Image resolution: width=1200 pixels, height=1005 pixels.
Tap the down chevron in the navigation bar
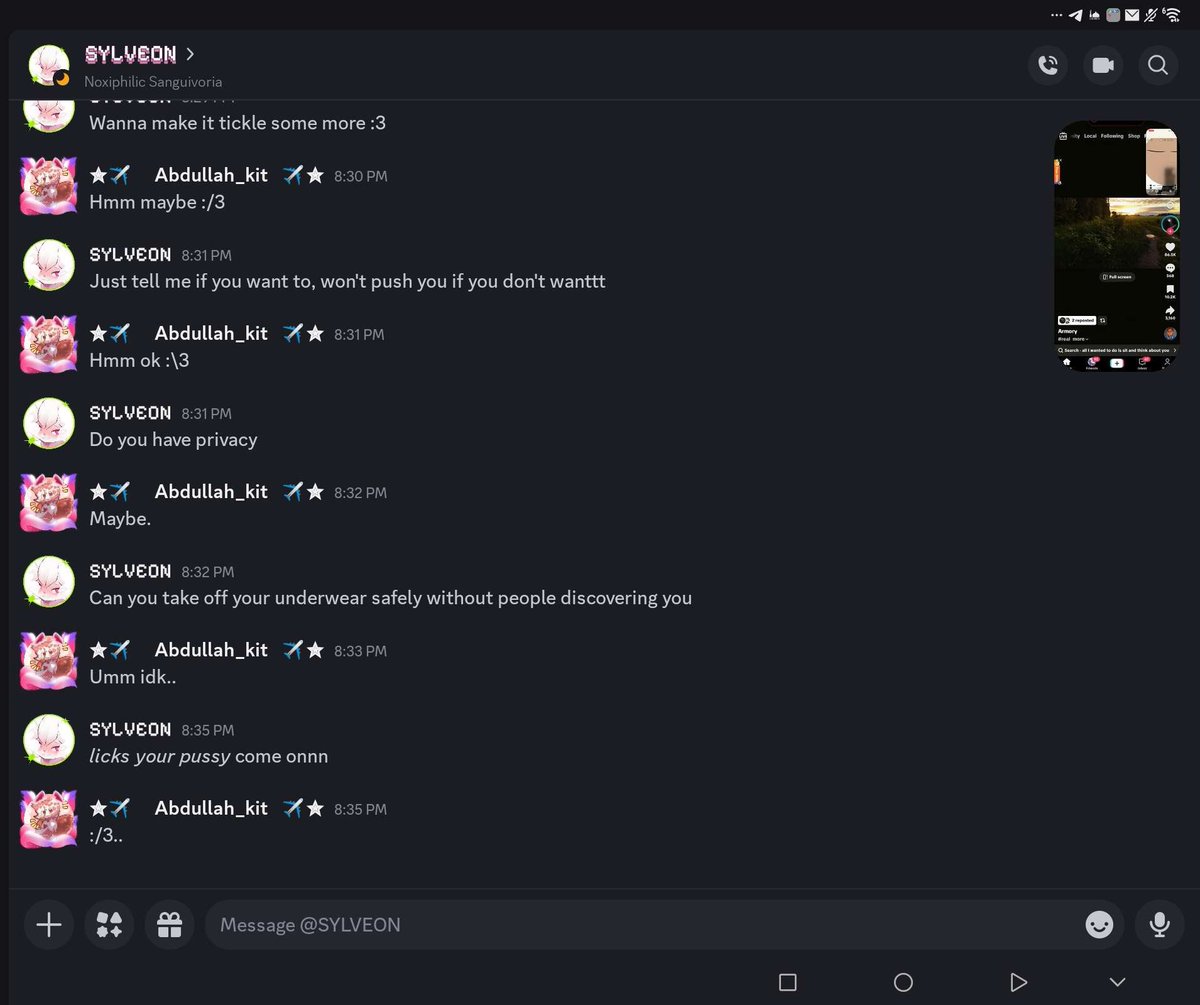click(x=1118, y=982)
